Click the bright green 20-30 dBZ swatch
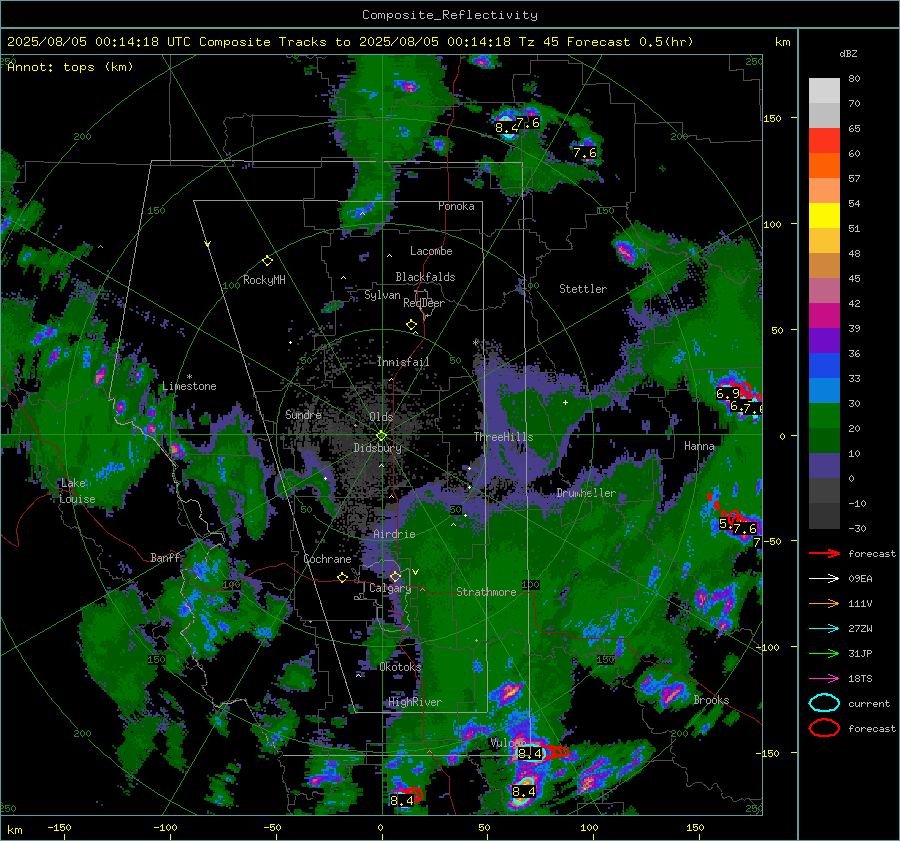Viewport: 900px width, 841px height. coord(824,415)
